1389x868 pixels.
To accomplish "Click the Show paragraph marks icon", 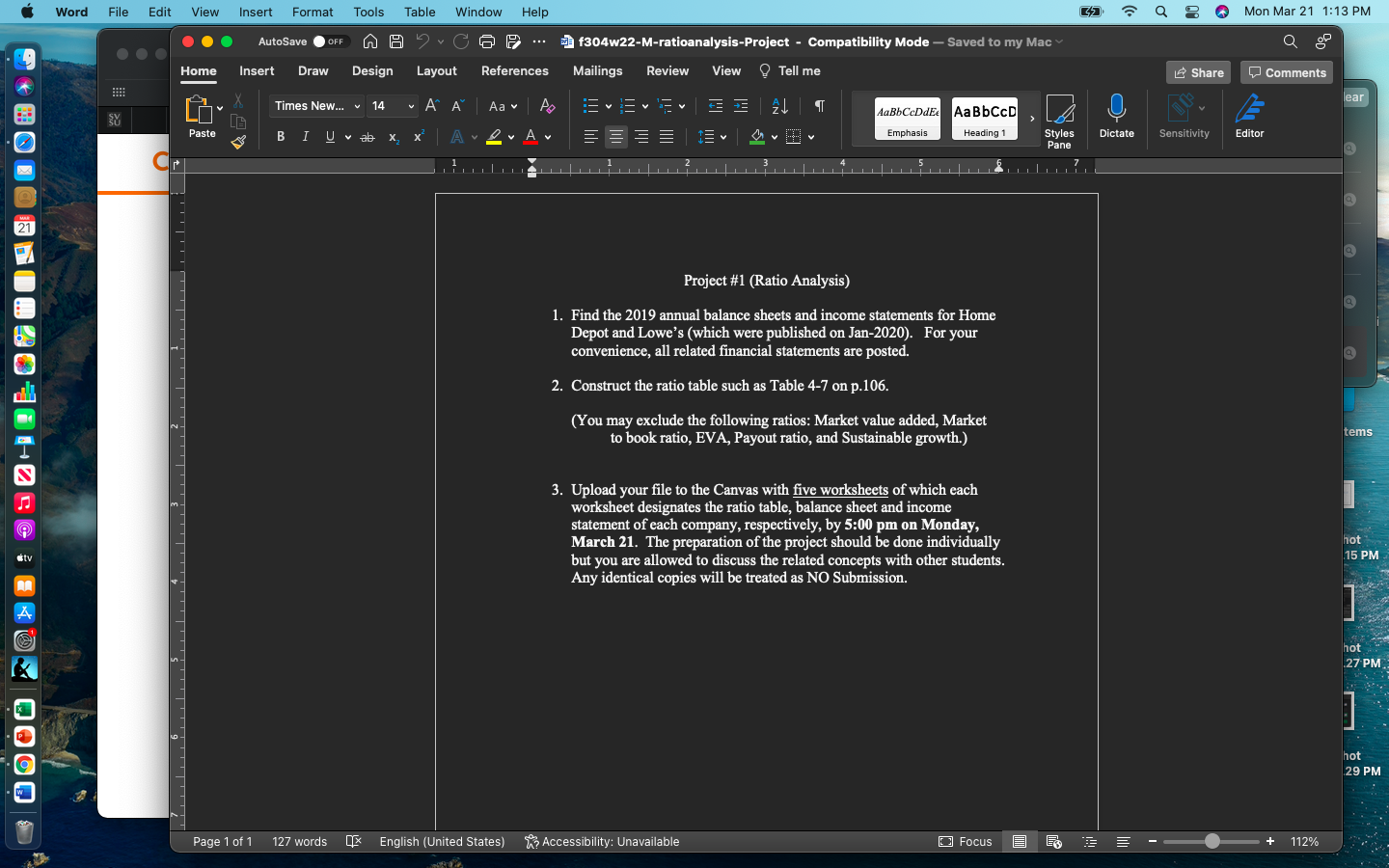I will [x=819, y=106].
